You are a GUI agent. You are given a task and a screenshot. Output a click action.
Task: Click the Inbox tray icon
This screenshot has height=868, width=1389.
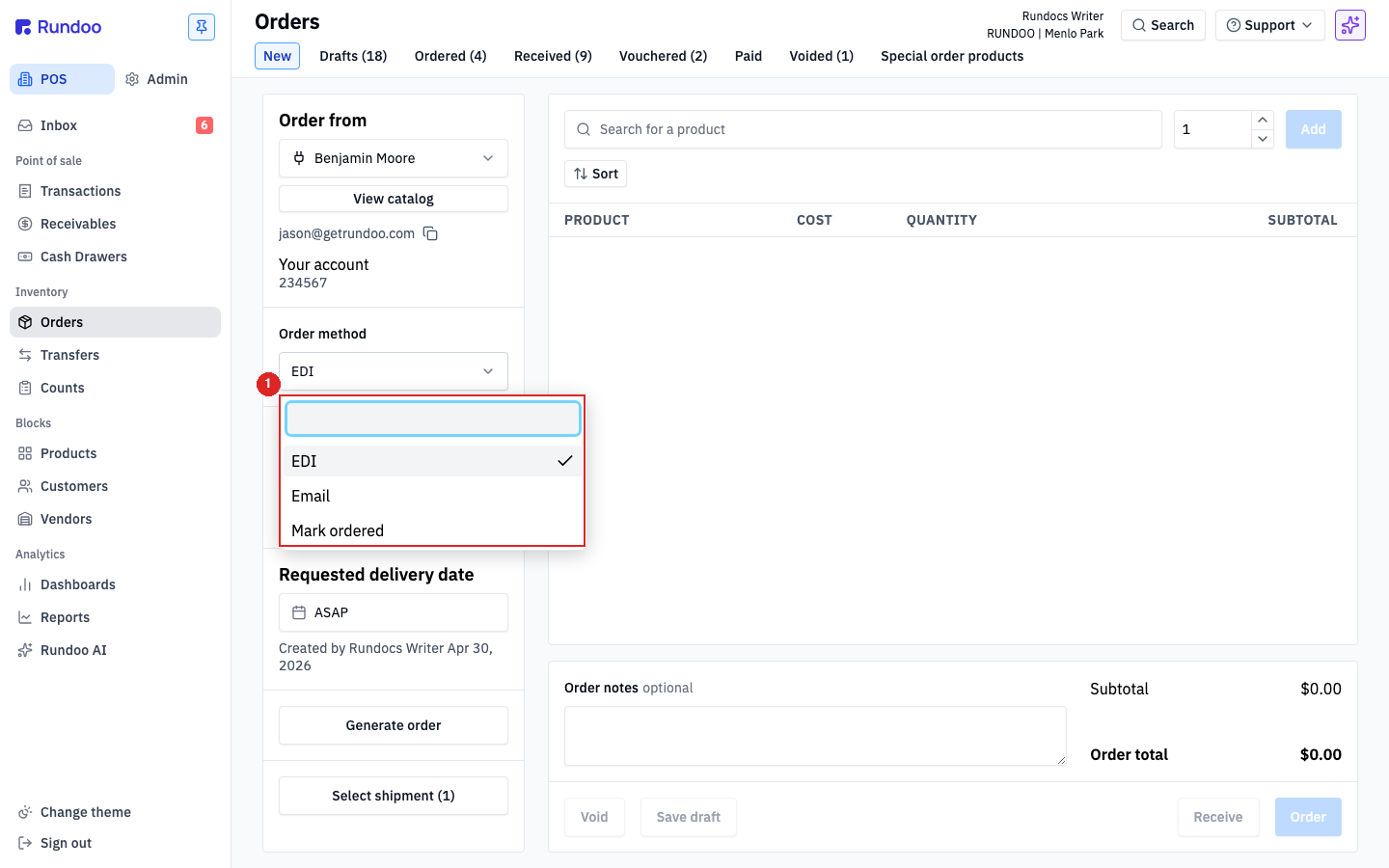(25, 125)
